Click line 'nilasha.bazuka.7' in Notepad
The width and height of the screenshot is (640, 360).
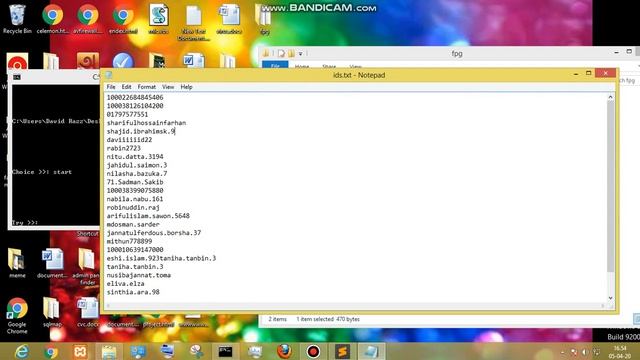tap(137, 173)
